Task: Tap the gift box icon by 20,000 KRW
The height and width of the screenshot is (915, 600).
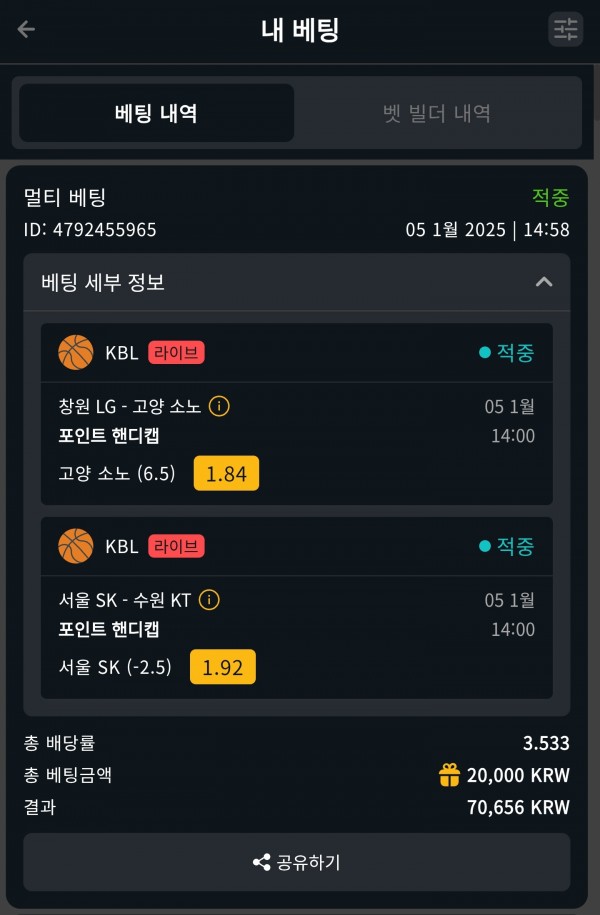Action: click(449, 775)
